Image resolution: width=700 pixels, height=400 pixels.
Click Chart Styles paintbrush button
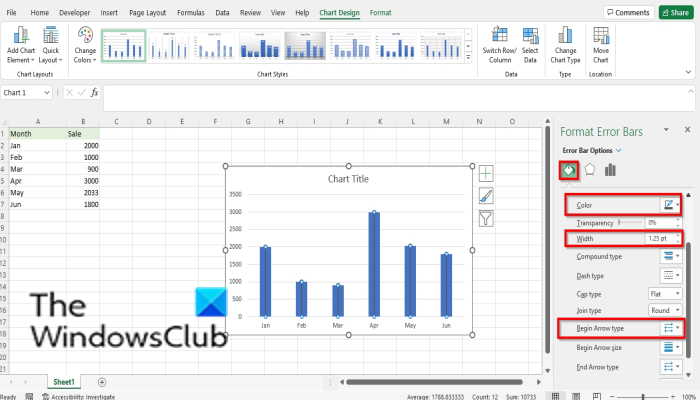(486, 196)
